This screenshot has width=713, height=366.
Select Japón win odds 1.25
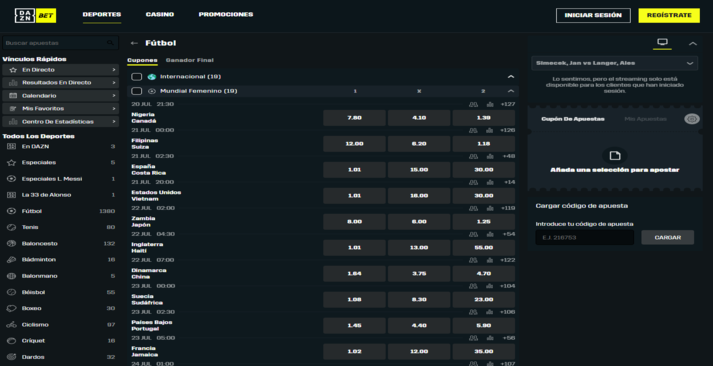483,221
